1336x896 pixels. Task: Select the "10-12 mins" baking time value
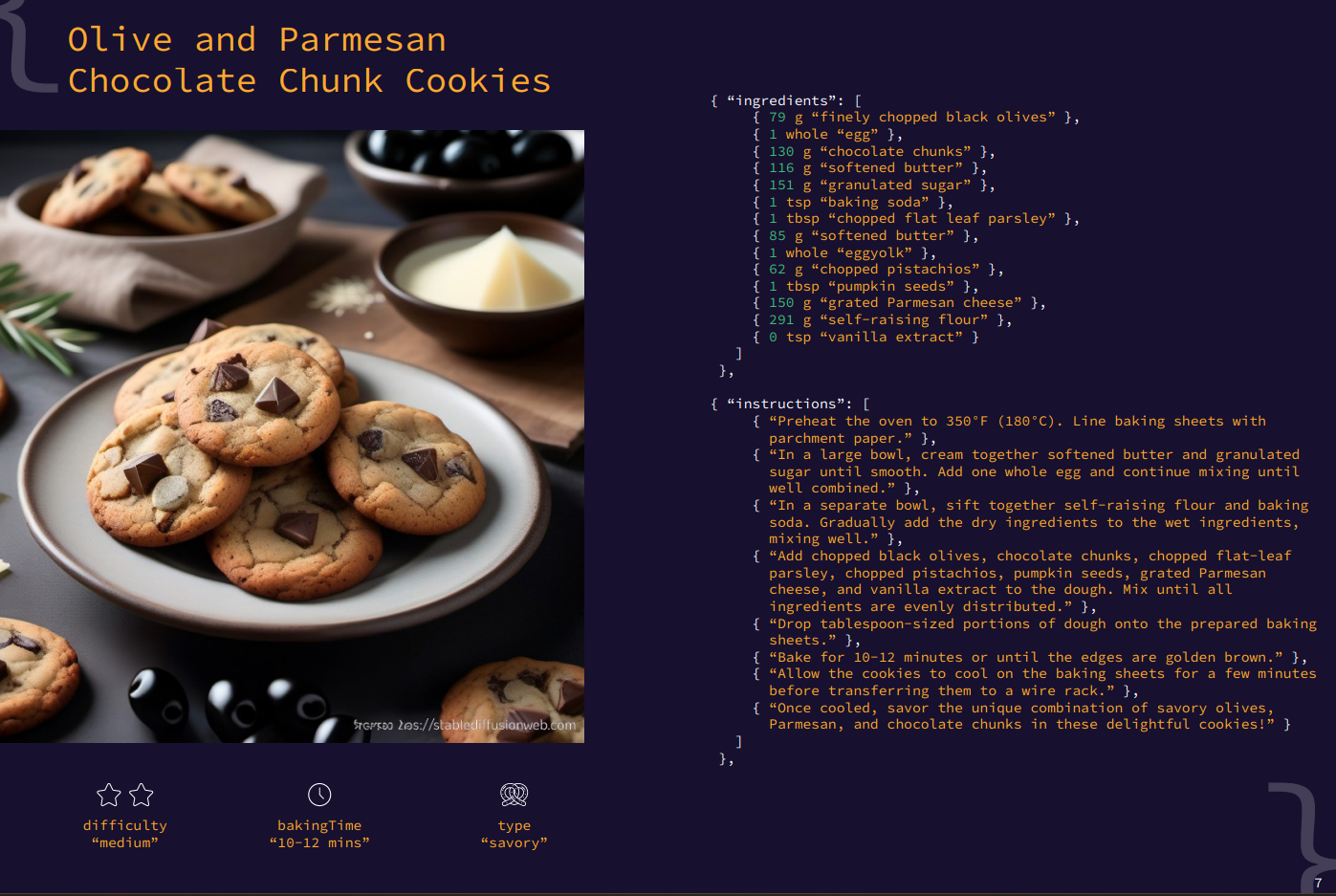pos(319,842)
